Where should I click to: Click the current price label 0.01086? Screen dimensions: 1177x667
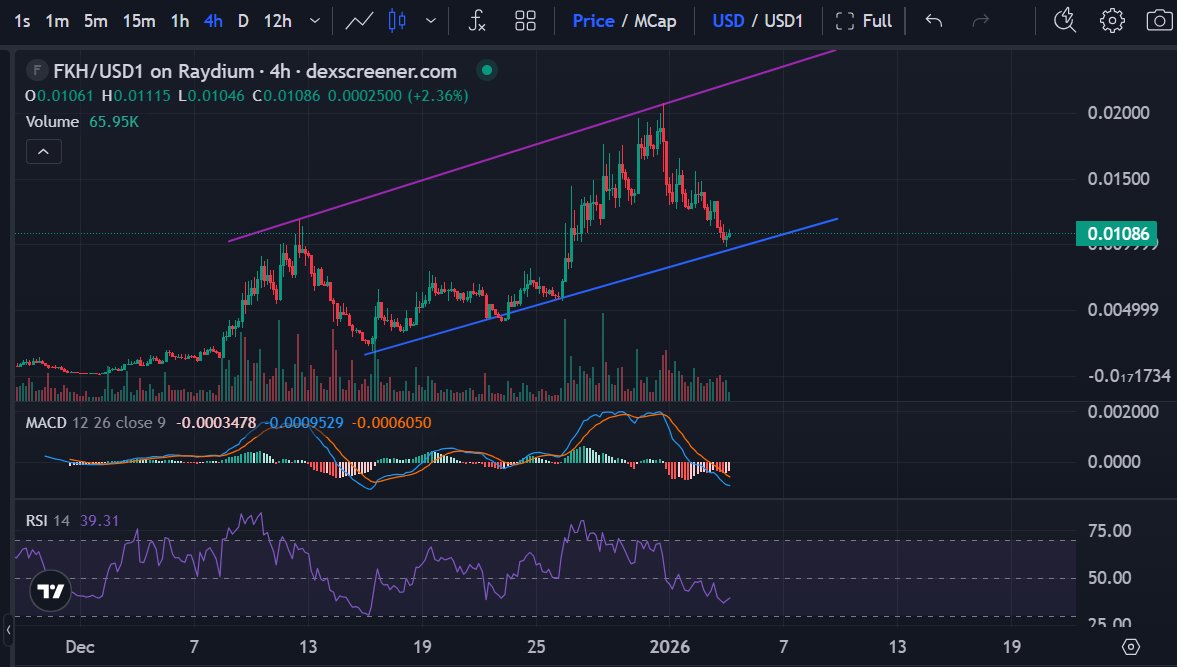(x=1117, y=233)
